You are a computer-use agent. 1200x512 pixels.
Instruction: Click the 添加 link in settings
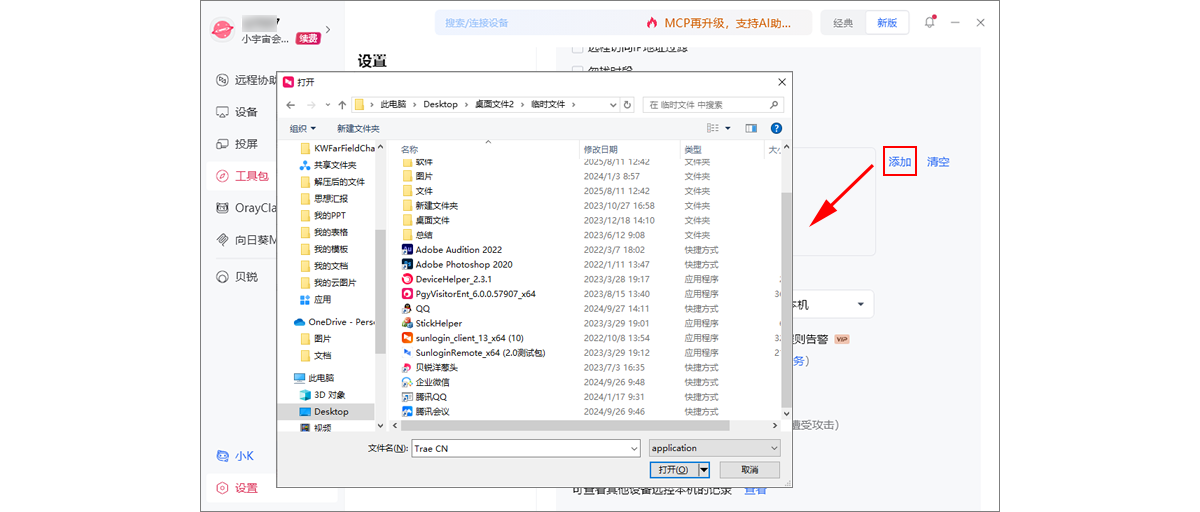coord(900,162)
